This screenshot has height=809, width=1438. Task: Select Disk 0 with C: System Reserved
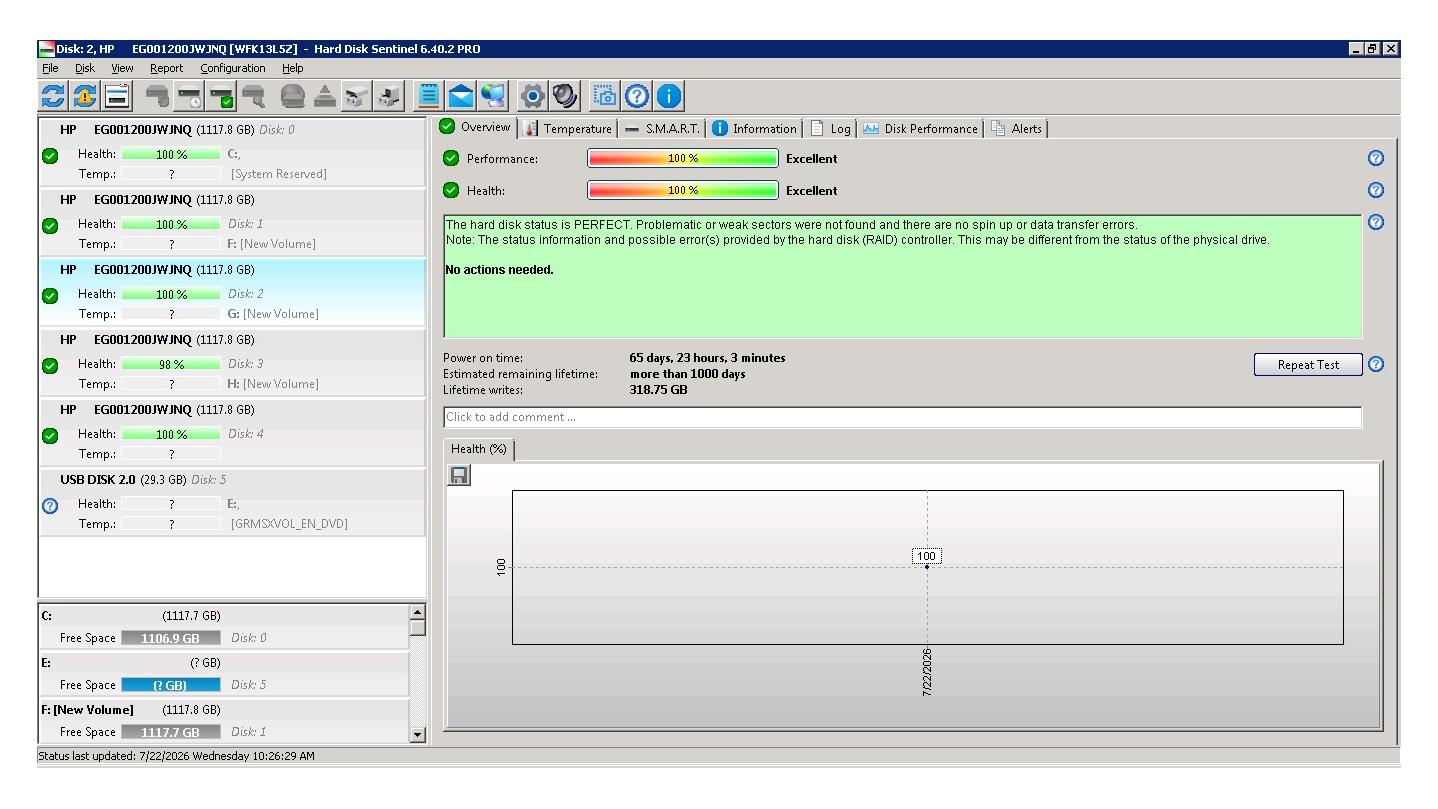pyautogui.click(x=232, y=151)
